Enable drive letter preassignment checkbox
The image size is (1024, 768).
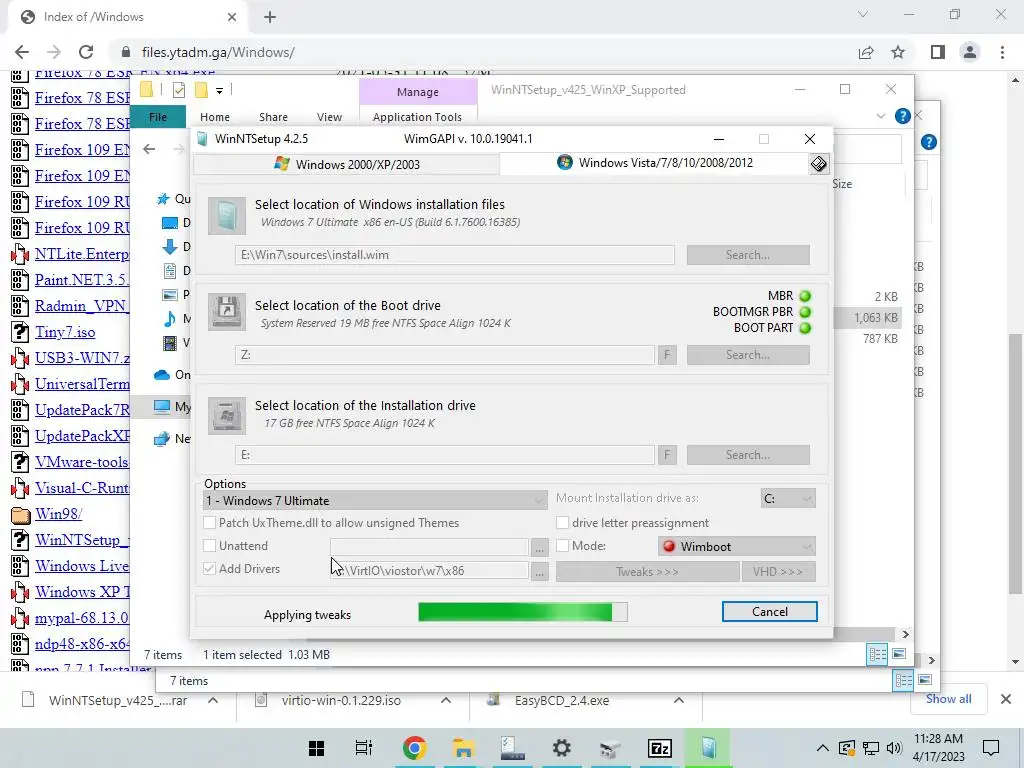pyautogui.click(x=562, y=523)
